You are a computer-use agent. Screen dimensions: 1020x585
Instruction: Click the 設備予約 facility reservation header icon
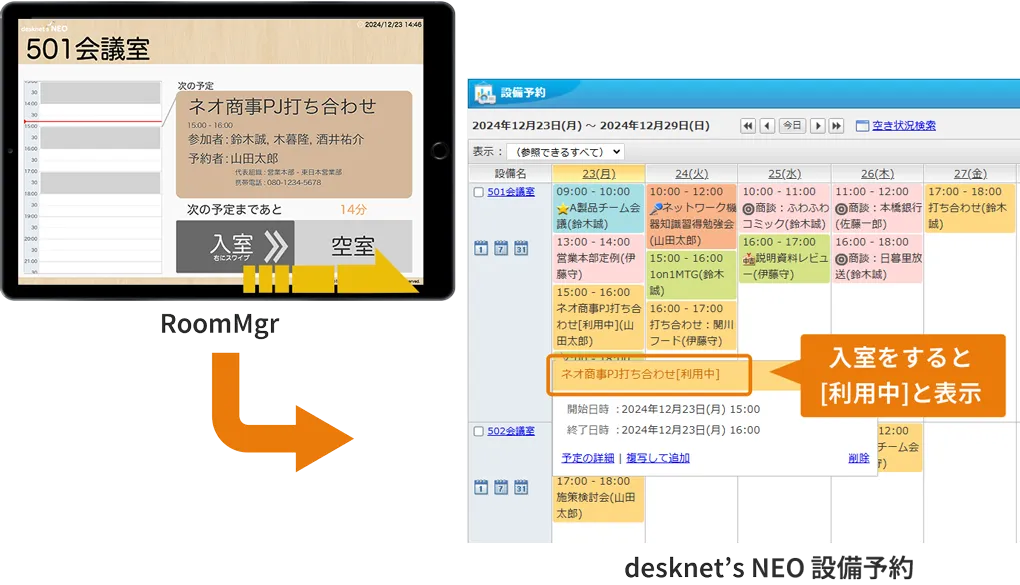coord(485,94)
